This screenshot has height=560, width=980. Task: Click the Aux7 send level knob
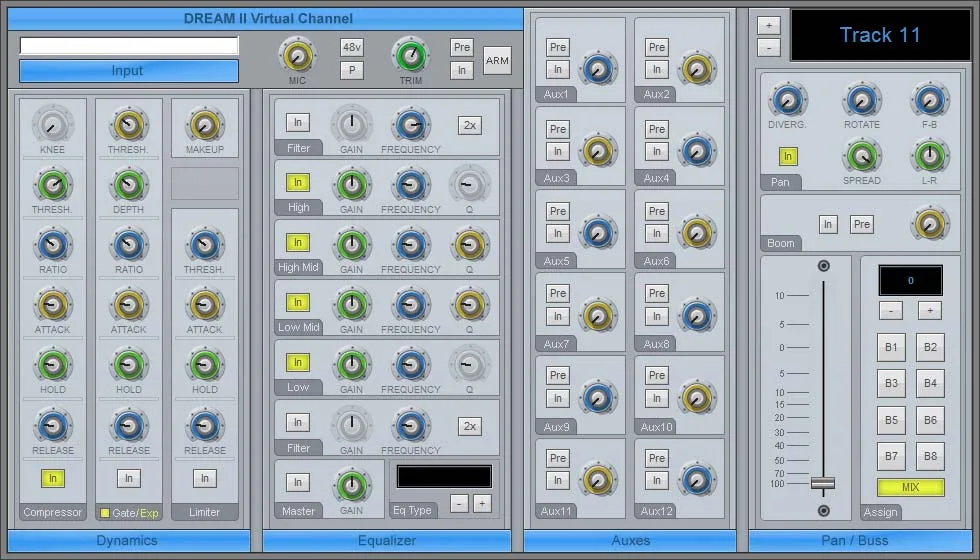(x=598, y=315)
